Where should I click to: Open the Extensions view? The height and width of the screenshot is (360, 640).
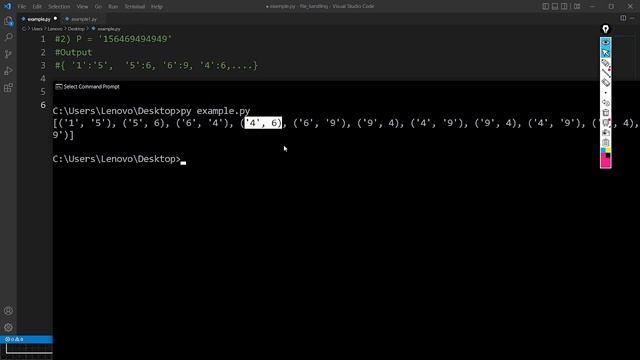[8, 88]
